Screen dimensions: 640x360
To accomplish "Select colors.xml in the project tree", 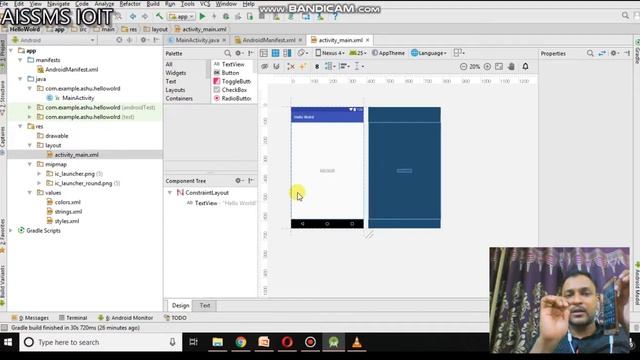I will [64, 202].
